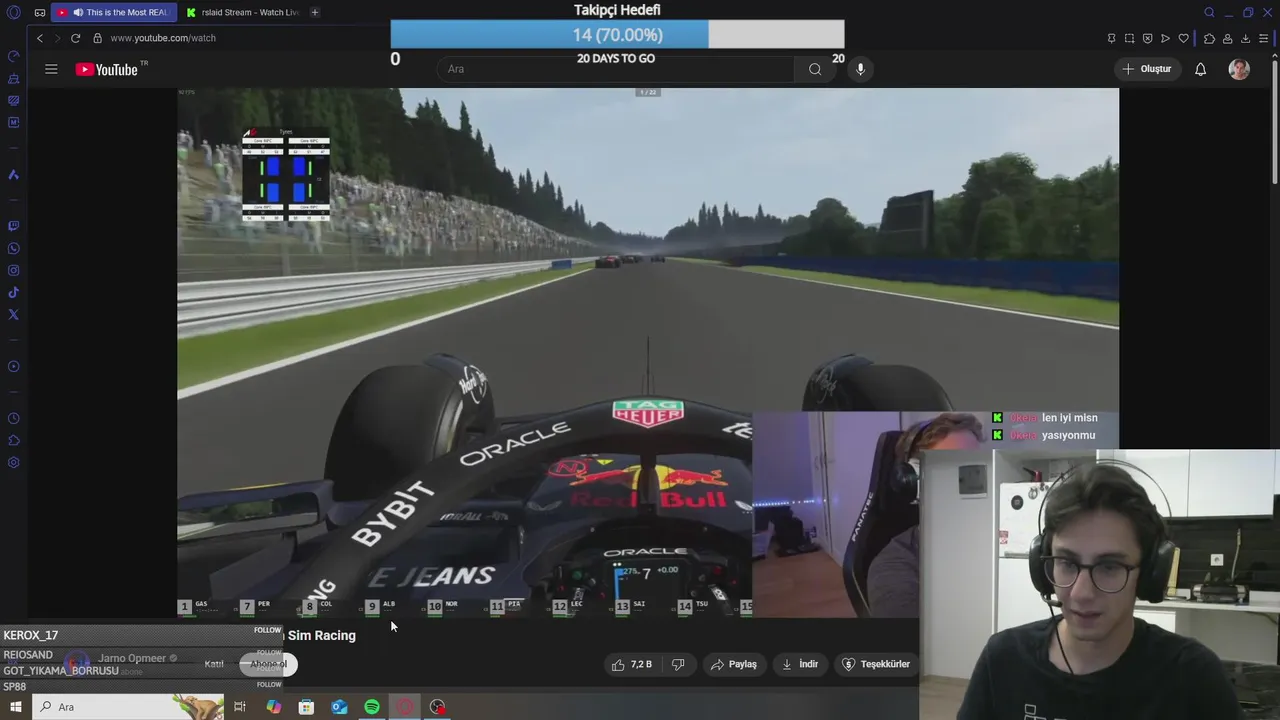Open YouTube notifications bell
1280x720 pixels.
click(1200, 69)
